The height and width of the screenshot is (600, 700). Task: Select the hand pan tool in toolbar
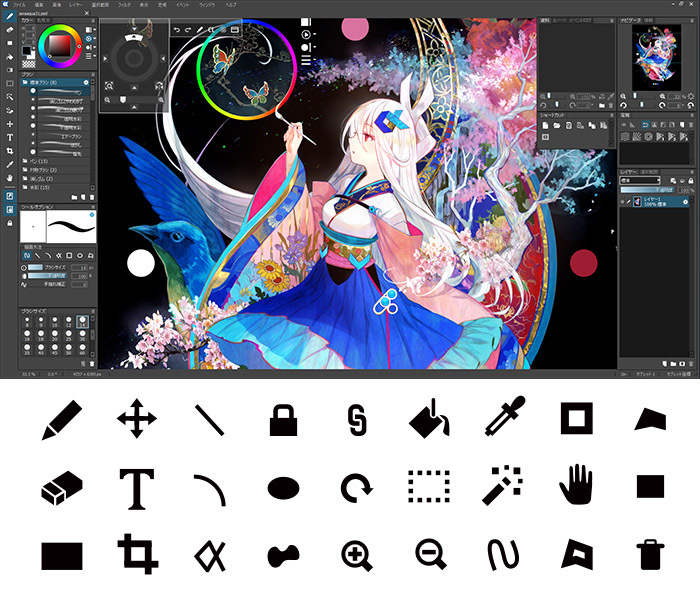9,176
